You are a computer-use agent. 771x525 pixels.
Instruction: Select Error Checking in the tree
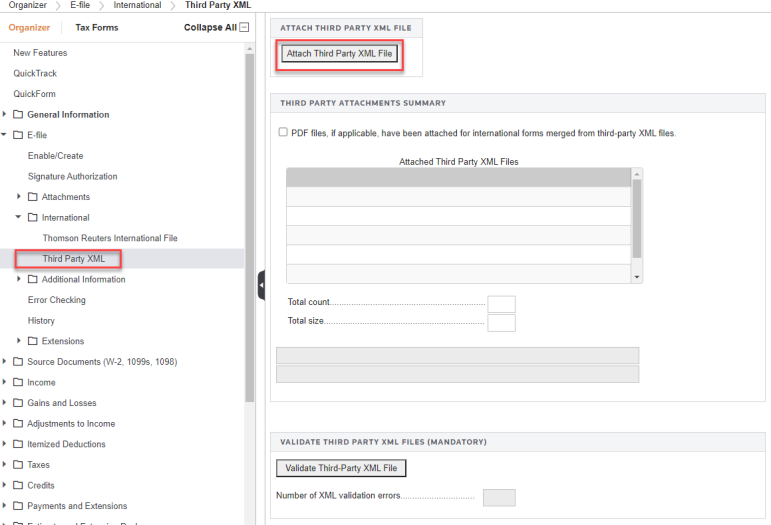pos(56,300)
